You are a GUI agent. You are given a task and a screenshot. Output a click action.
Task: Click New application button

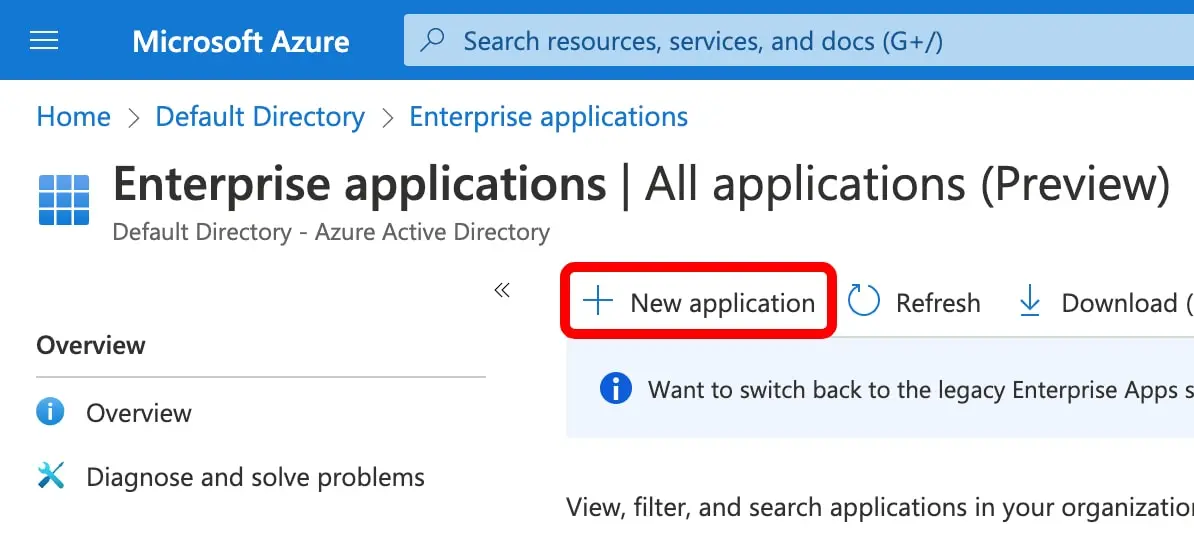click(x=698, y=303)
